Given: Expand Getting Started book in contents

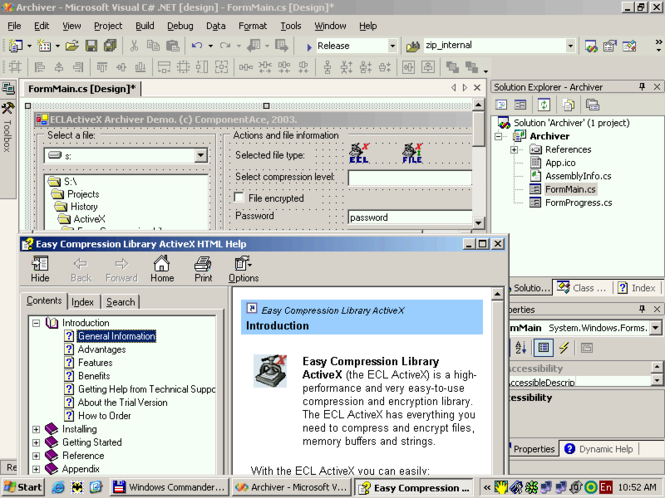Looking at the screenshot, I should coord(36,442).
